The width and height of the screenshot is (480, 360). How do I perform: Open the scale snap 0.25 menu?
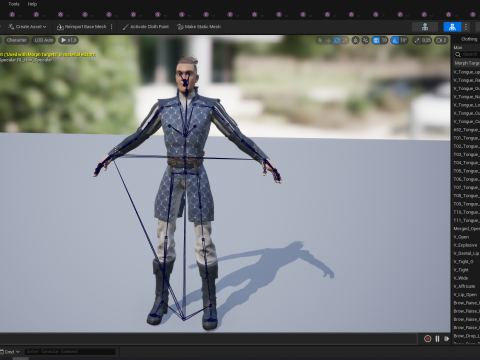(x=426, y=40)
